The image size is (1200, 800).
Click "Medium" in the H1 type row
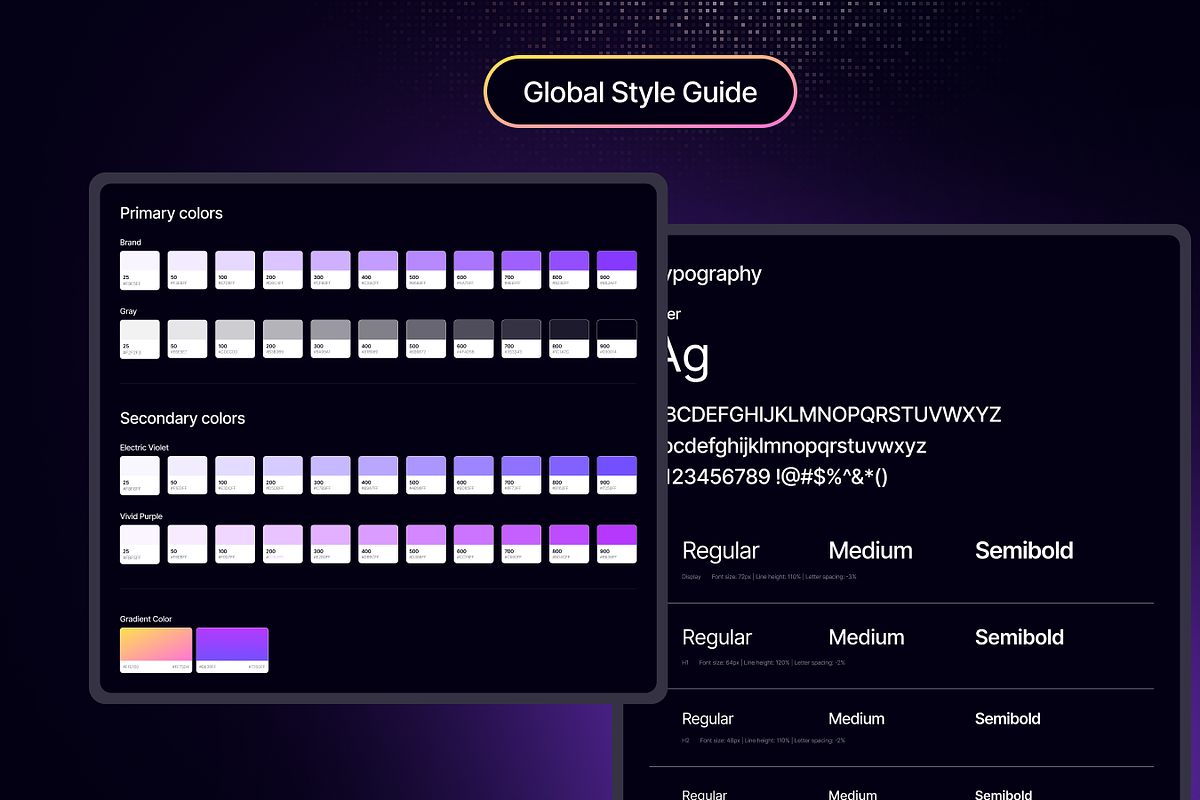866,637
